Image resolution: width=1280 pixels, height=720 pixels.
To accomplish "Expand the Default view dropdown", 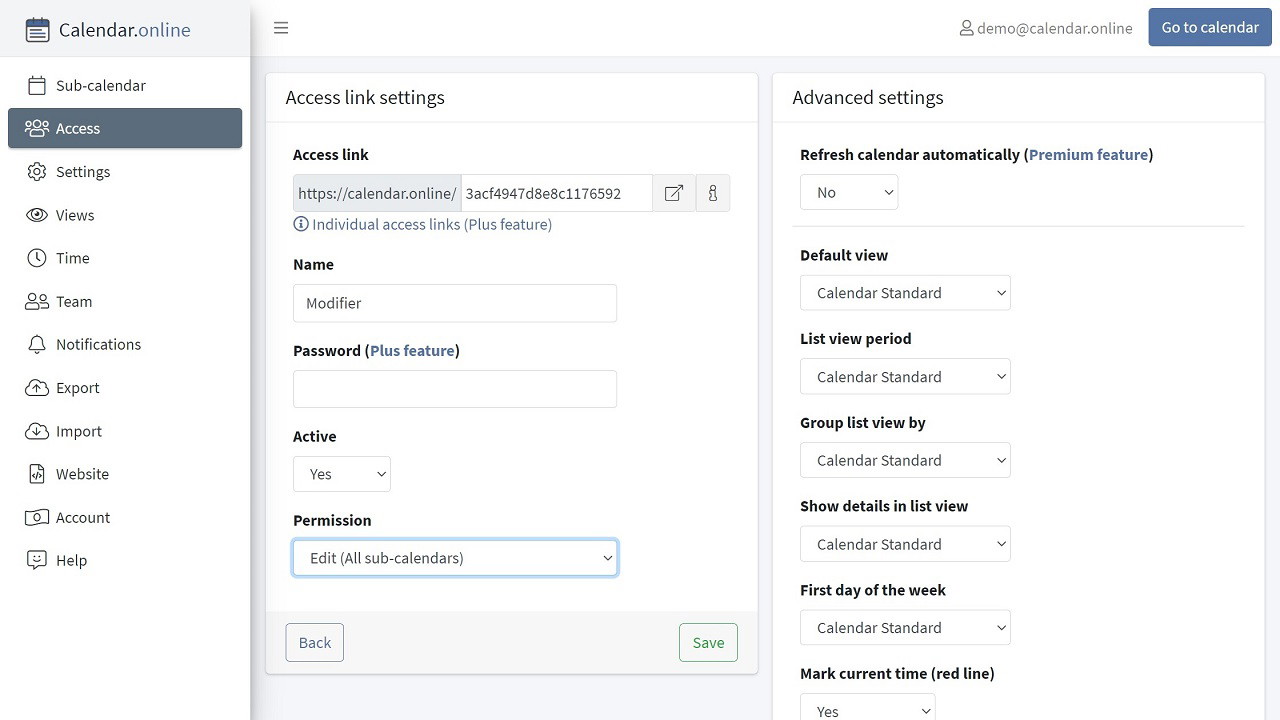I will coord(905,293).
